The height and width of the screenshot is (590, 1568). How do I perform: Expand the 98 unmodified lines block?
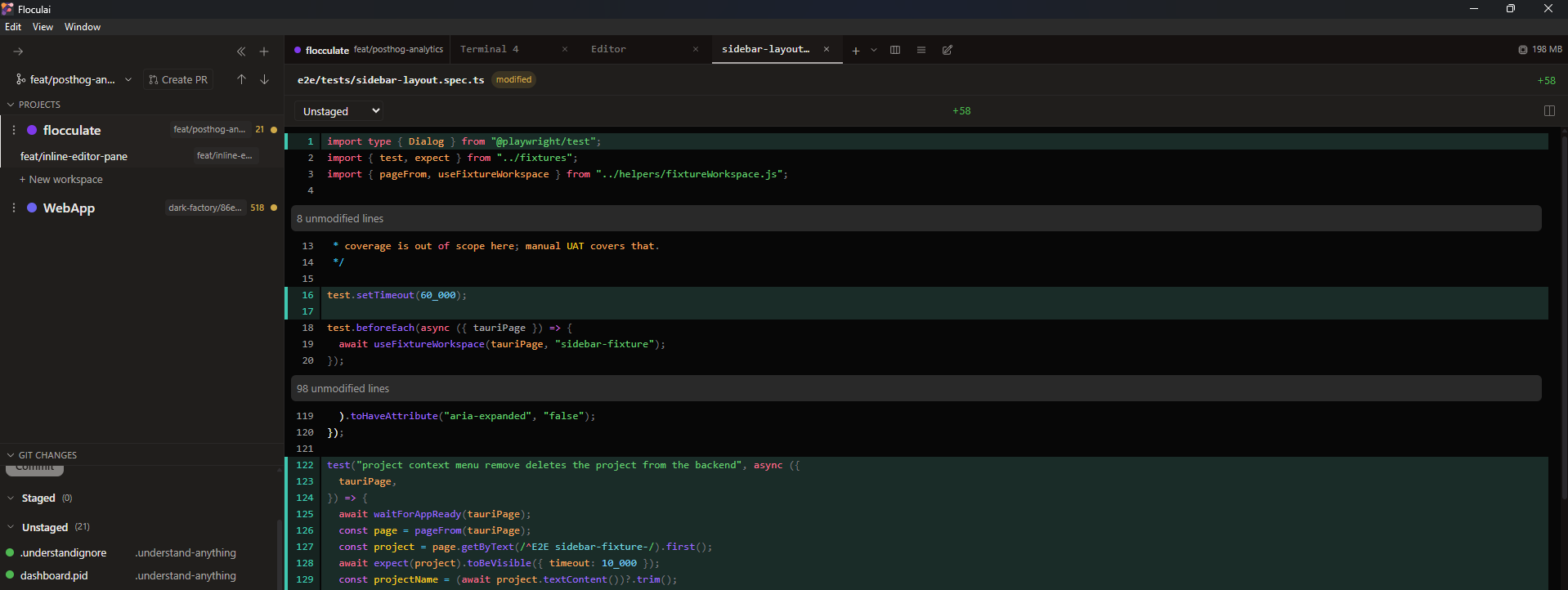tap(916, 388)
